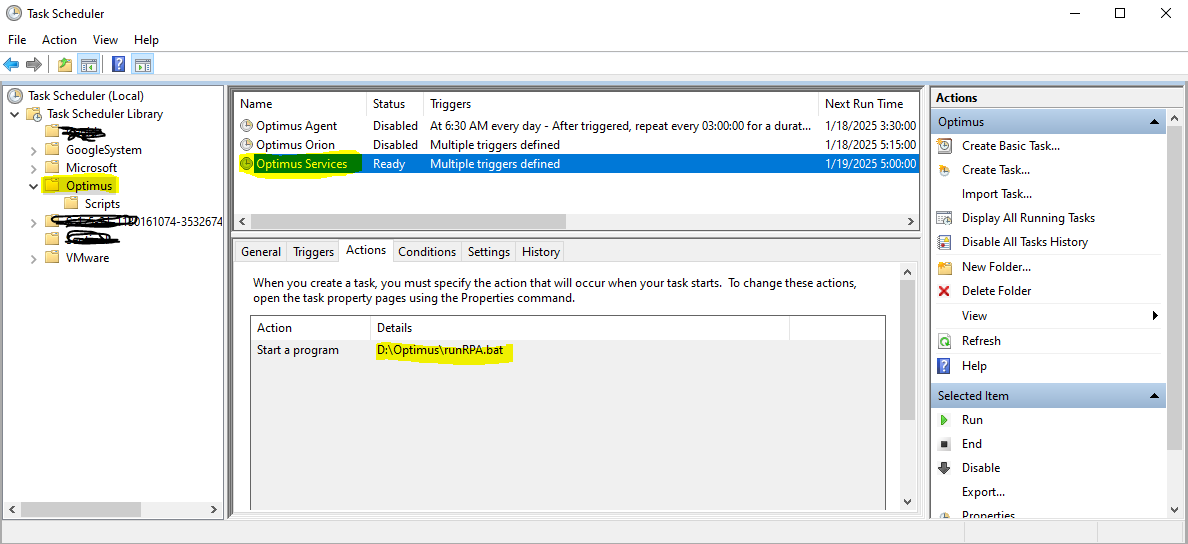Click the Back arrow toolbar icon
1188x544 pixels.
(x=11, y=65)
